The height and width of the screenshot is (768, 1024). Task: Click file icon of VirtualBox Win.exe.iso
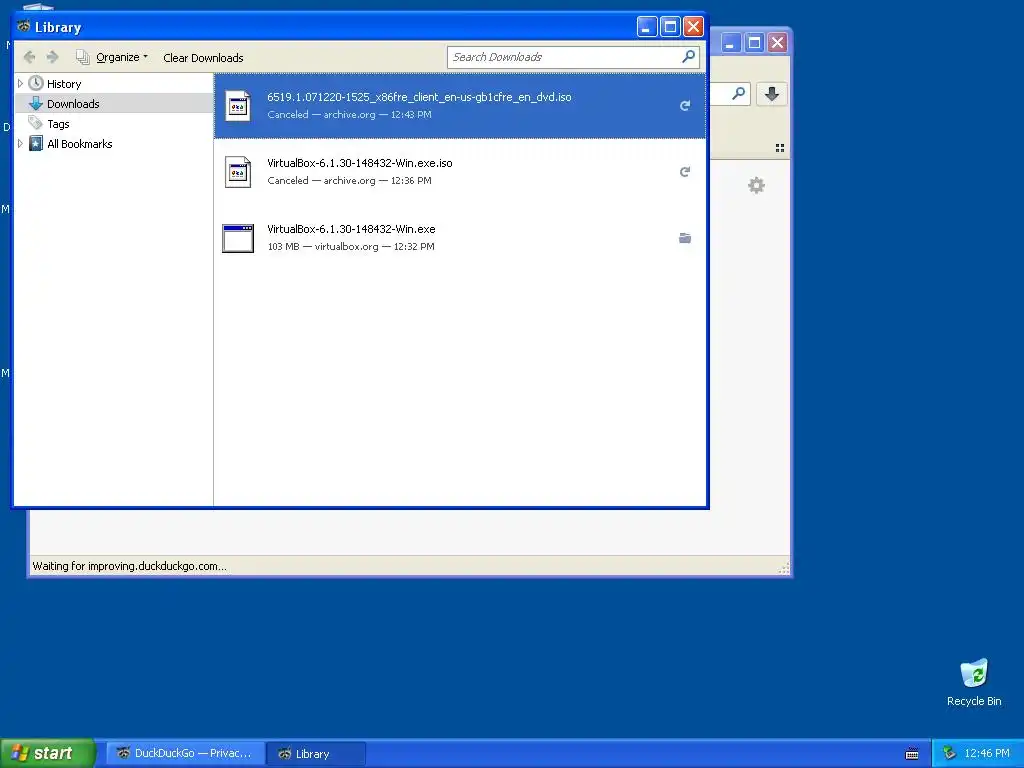point(238,172)
